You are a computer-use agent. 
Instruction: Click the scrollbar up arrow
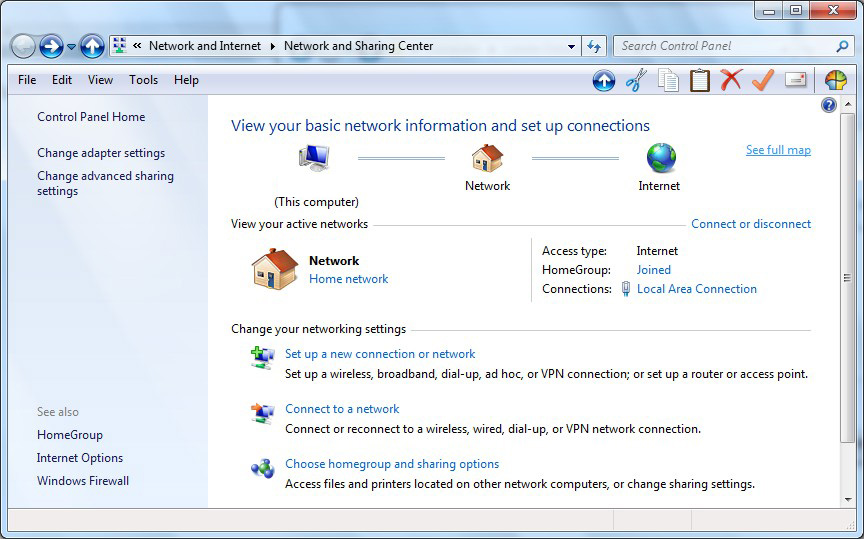coord(847,104)
